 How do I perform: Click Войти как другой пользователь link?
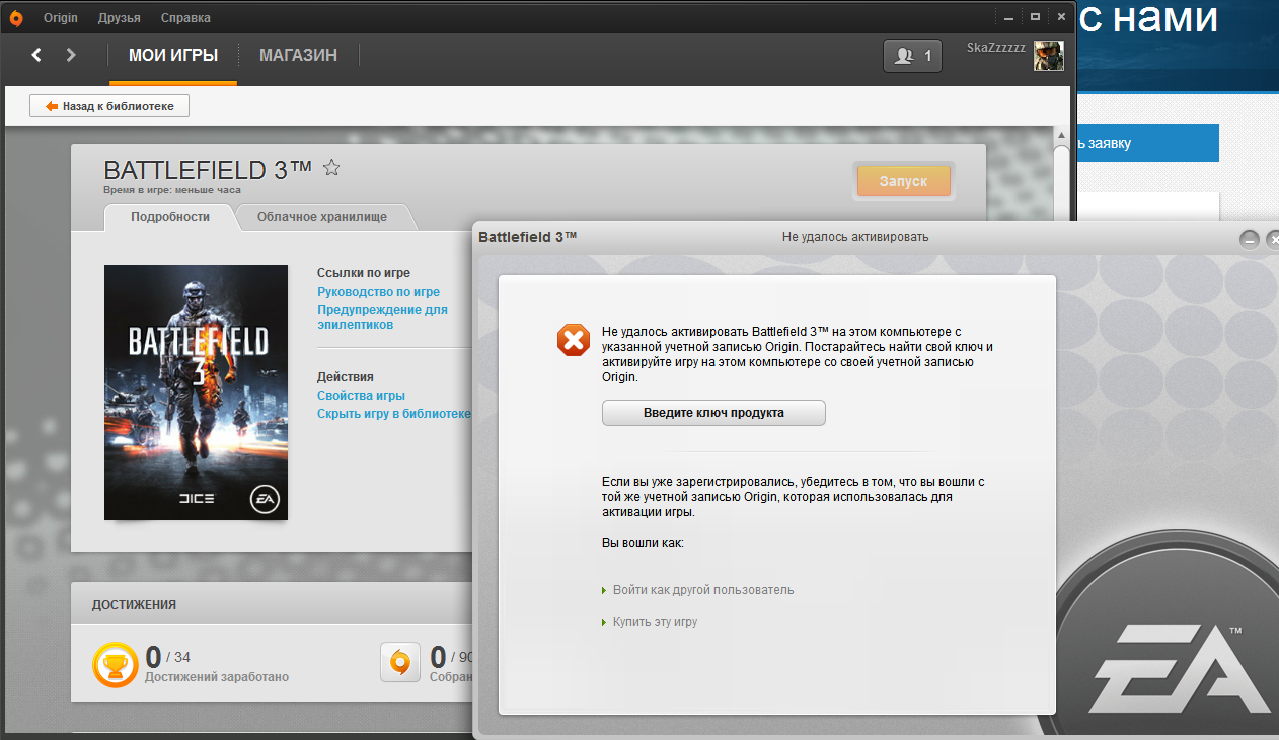click(704, 590)
